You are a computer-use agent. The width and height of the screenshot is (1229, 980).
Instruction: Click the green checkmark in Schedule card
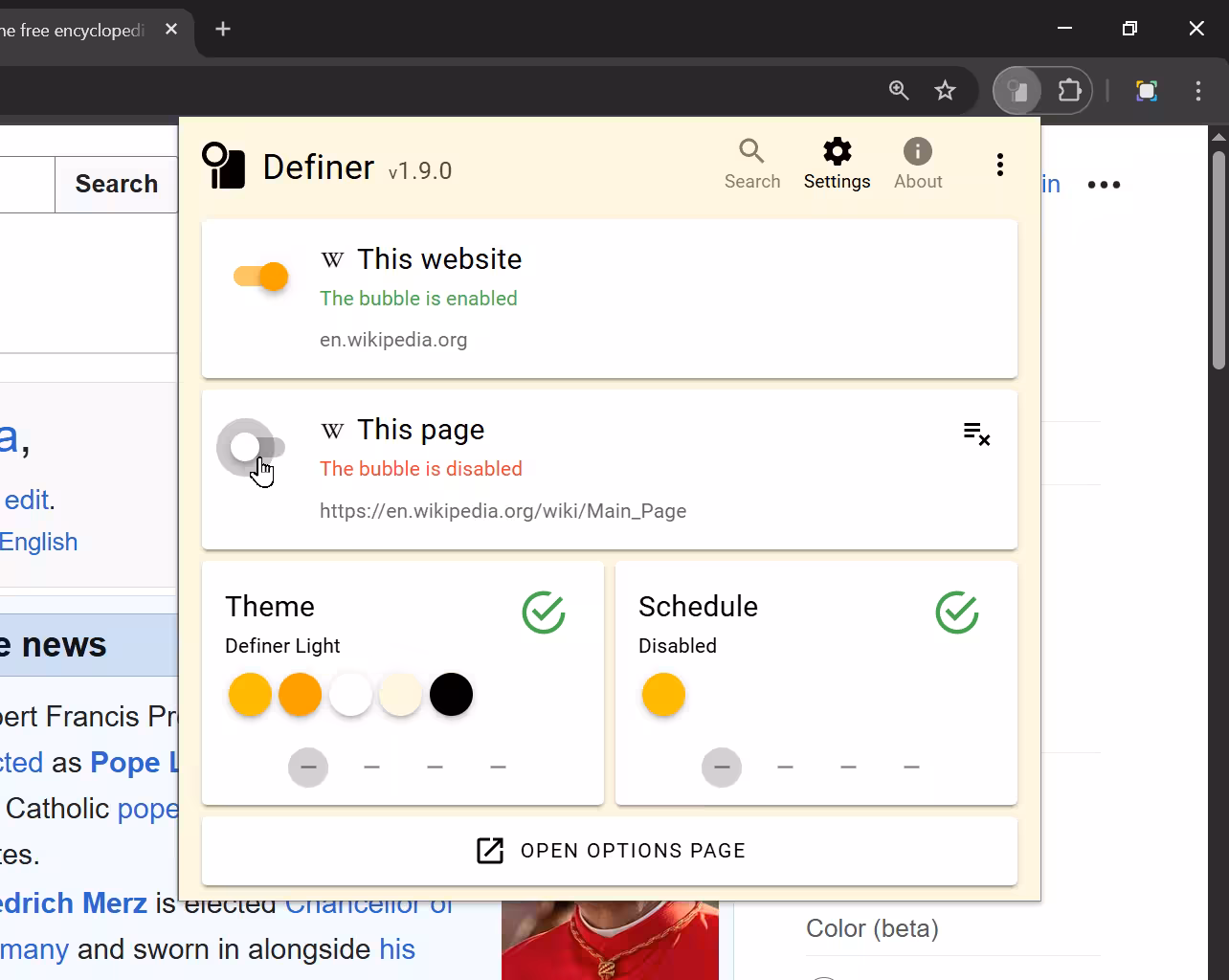957,612
